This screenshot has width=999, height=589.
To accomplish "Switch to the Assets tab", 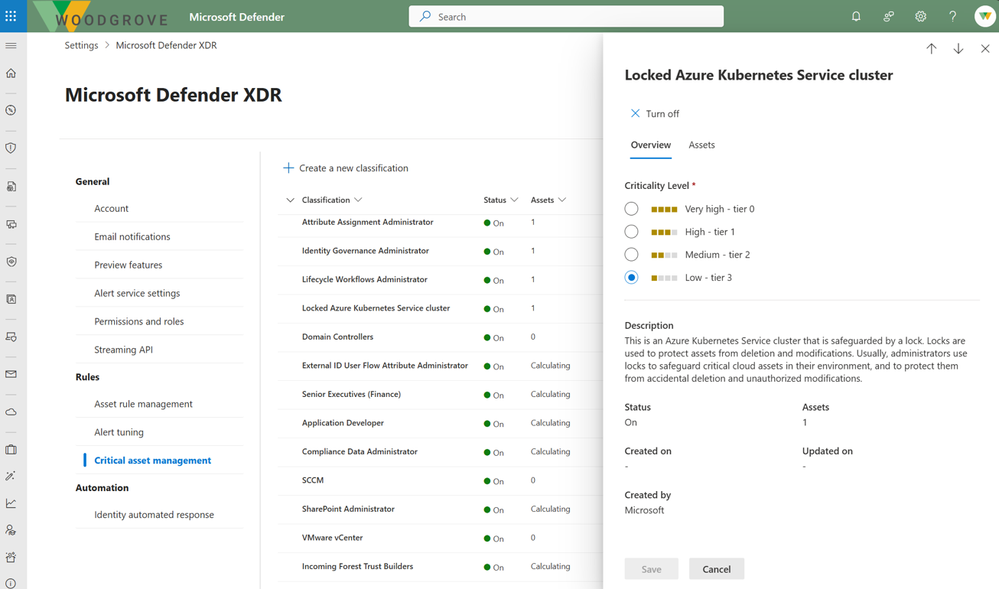I will 701,145.
